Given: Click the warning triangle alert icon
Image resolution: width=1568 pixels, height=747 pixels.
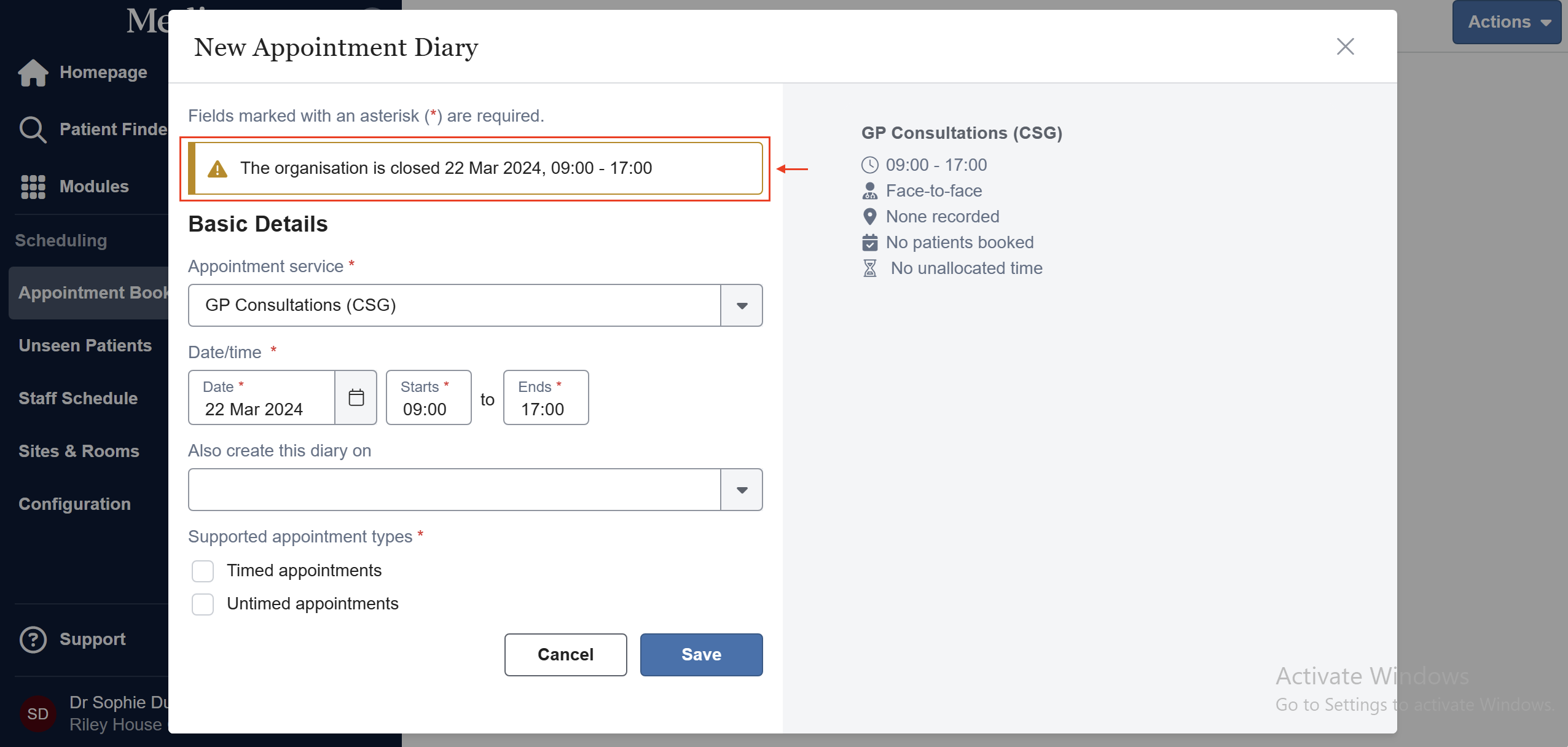Looking at the screenshot, I should pos(218,169).
